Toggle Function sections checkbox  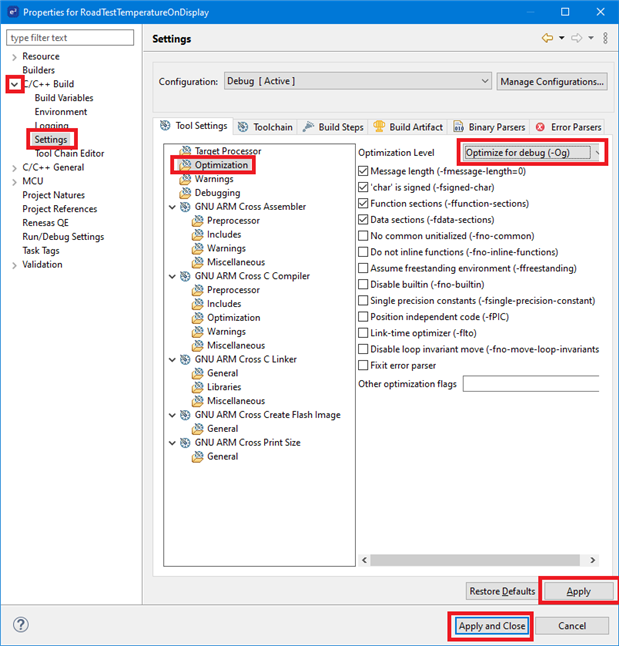click(363, 204)
